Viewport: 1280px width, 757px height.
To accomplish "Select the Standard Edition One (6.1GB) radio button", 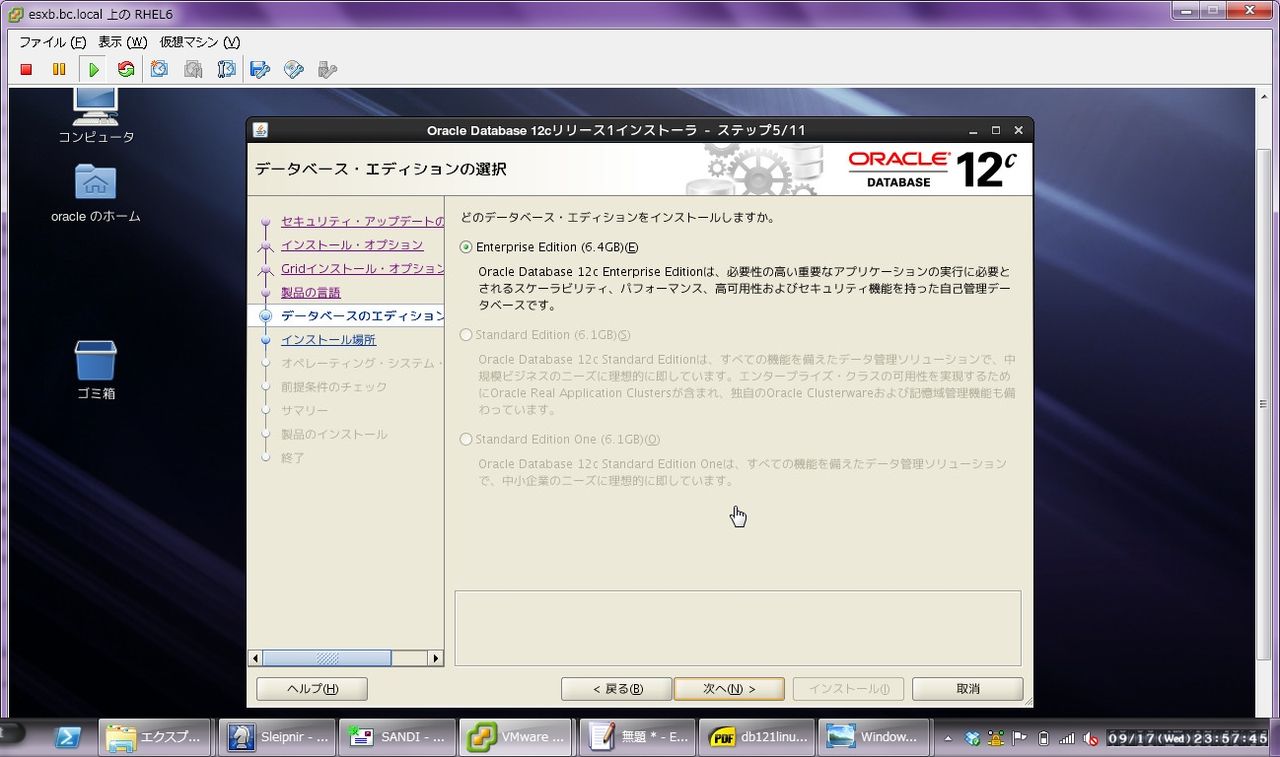I will coord(466,439).
